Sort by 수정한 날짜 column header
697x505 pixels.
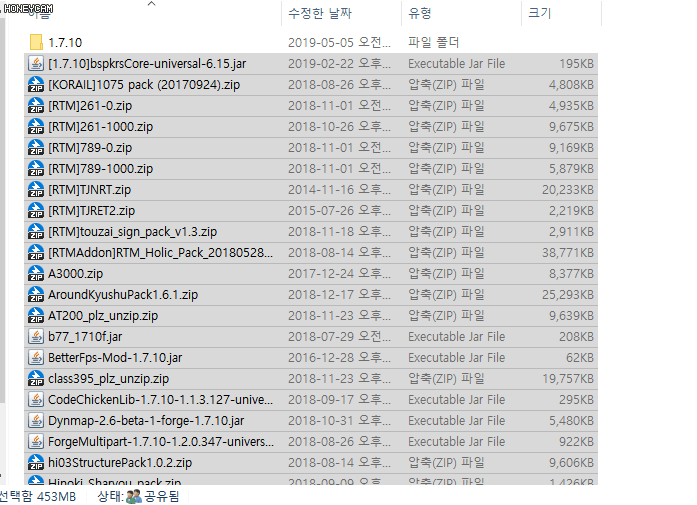pos(320,13)
